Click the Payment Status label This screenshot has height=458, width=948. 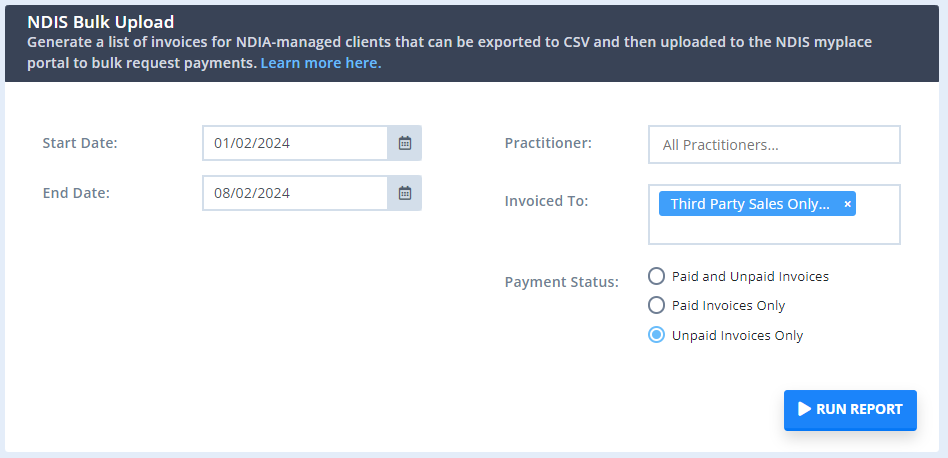(562, 282)
